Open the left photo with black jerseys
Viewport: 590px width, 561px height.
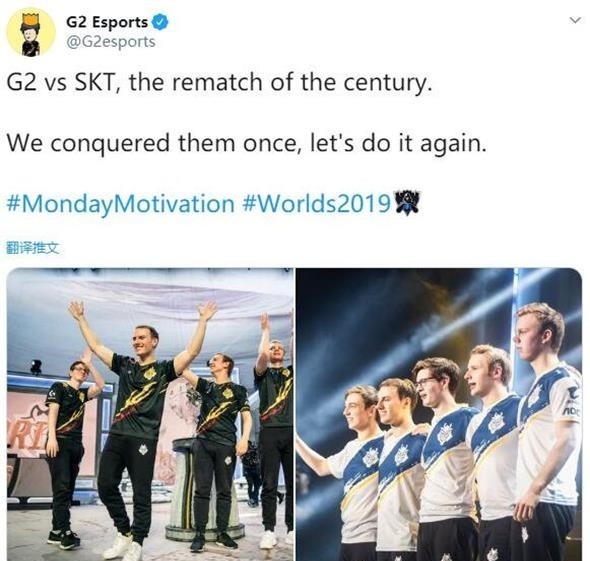click(150, 414)
